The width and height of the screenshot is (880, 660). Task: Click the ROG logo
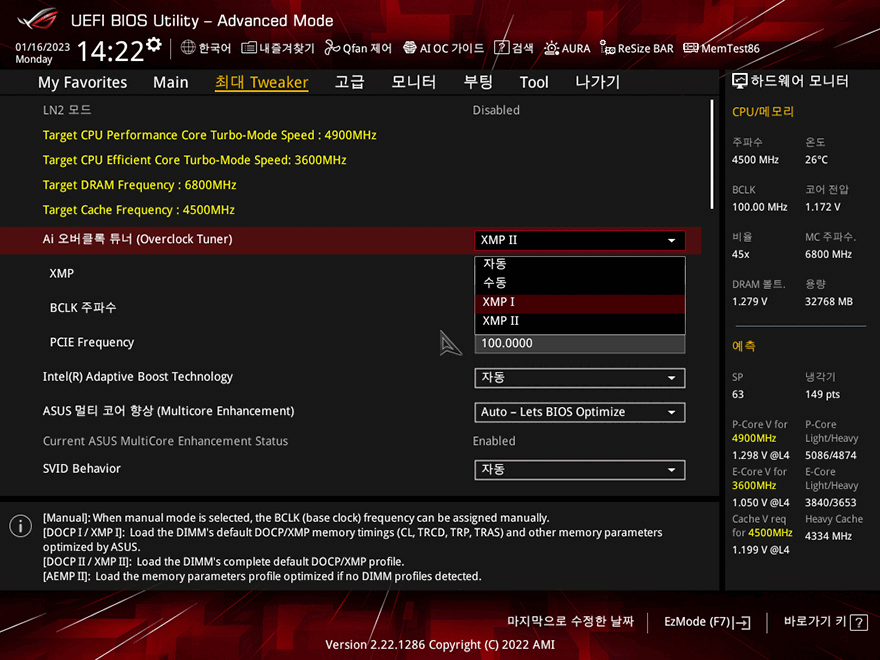pos(37,20)
